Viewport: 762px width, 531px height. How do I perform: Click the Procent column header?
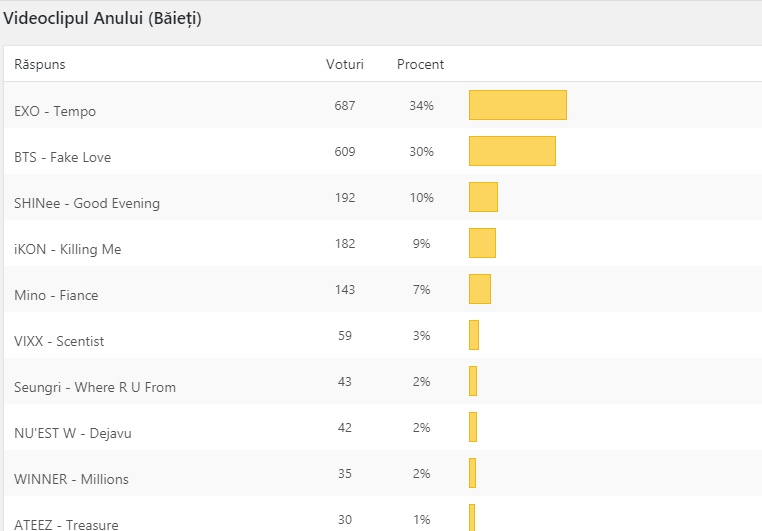click(x=420, y=64)
